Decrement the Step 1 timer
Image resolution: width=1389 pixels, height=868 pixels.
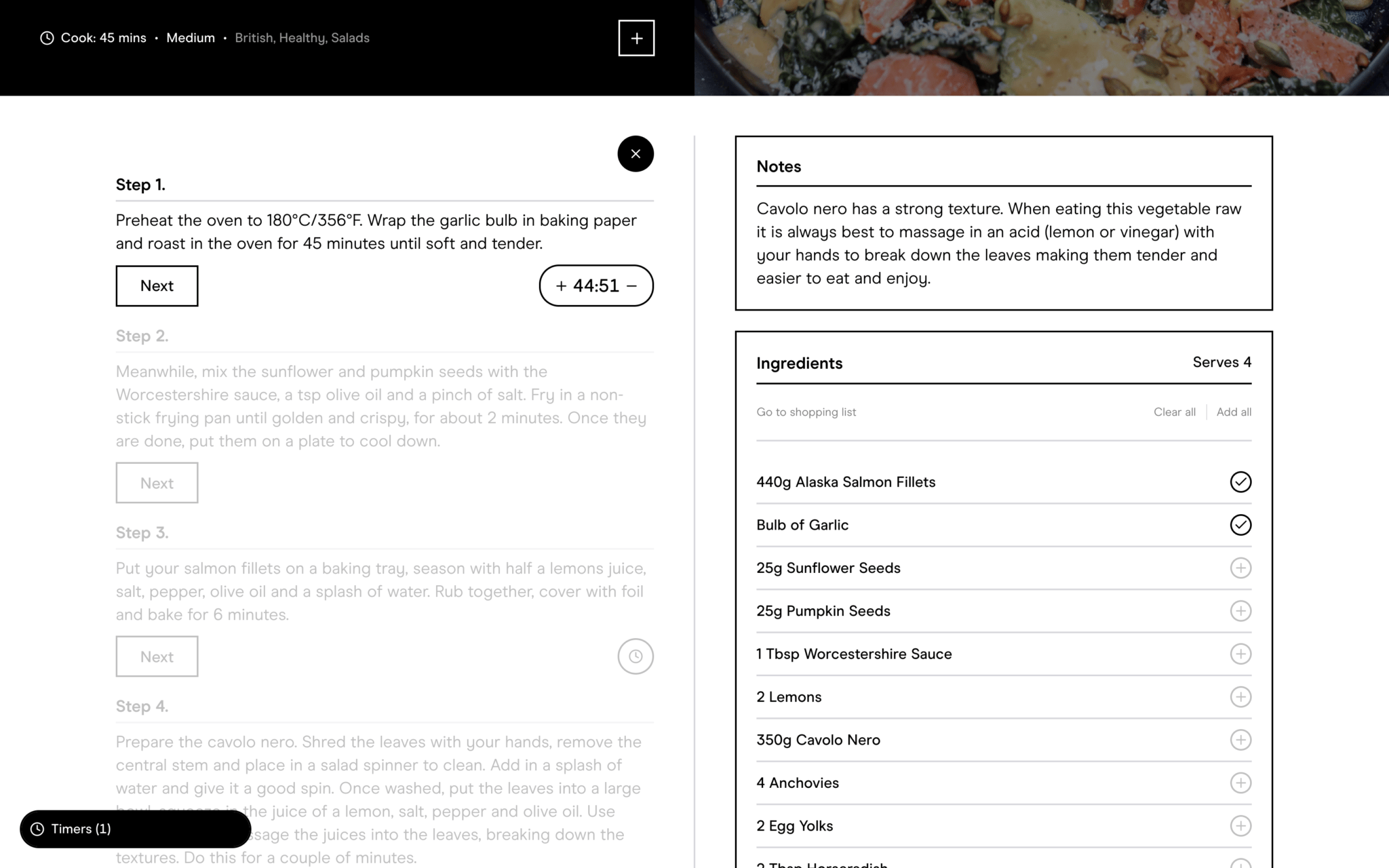634,285
